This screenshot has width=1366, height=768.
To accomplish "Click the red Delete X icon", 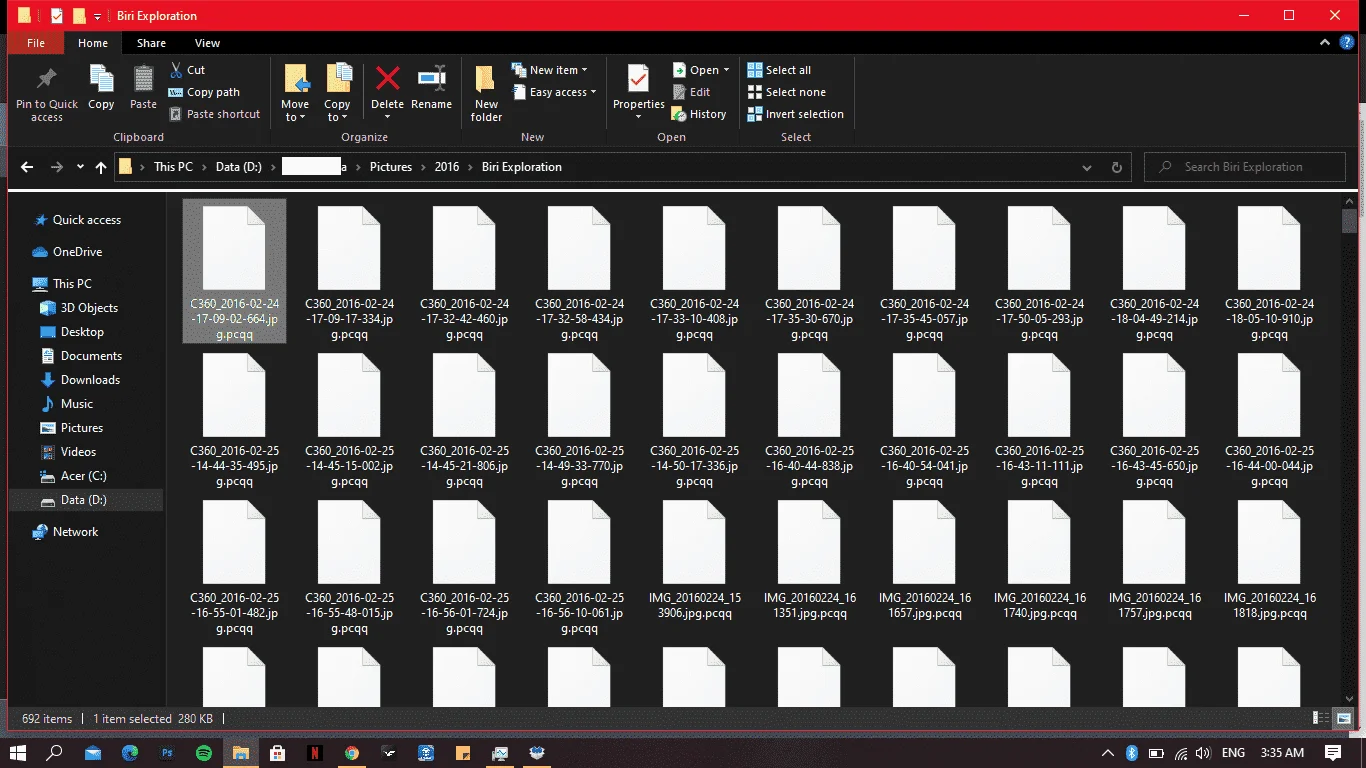I will pyautogui.click(x=387, y=79).
